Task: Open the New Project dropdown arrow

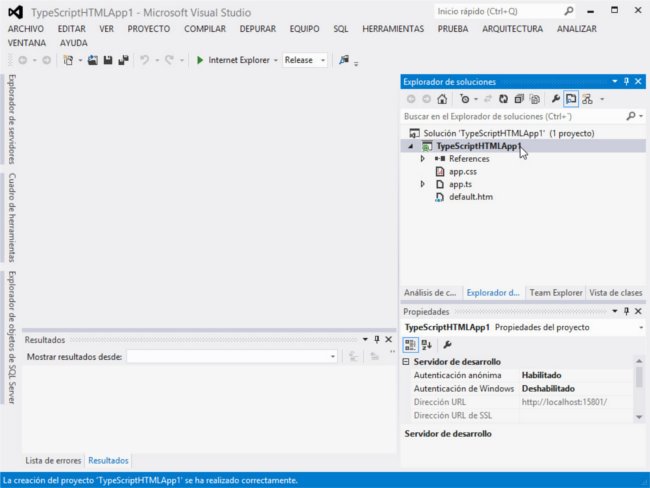Action: [x=80, y=61]
